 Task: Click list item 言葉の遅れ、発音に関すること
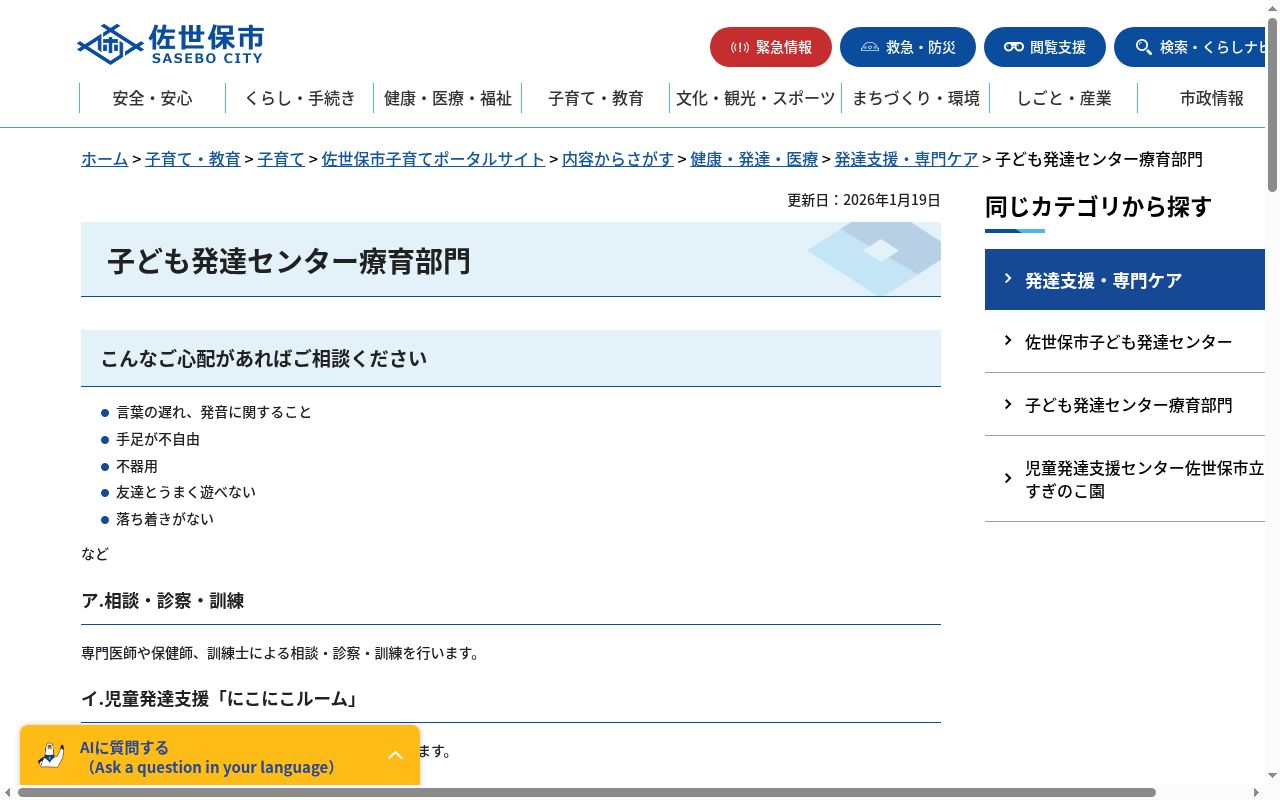pos(214,412)
